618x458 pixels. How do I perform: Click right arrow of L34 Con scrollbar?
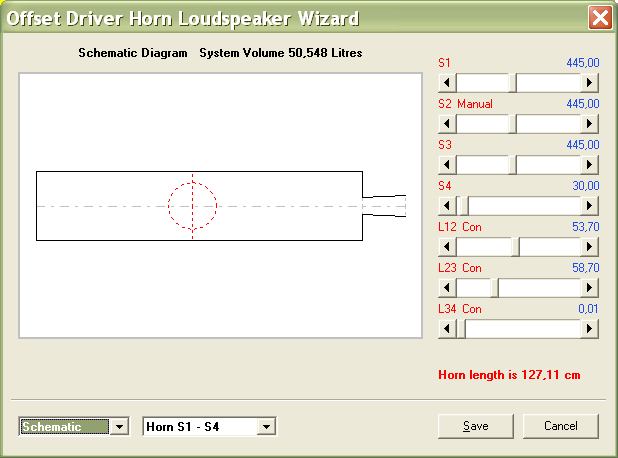point(589,329)
